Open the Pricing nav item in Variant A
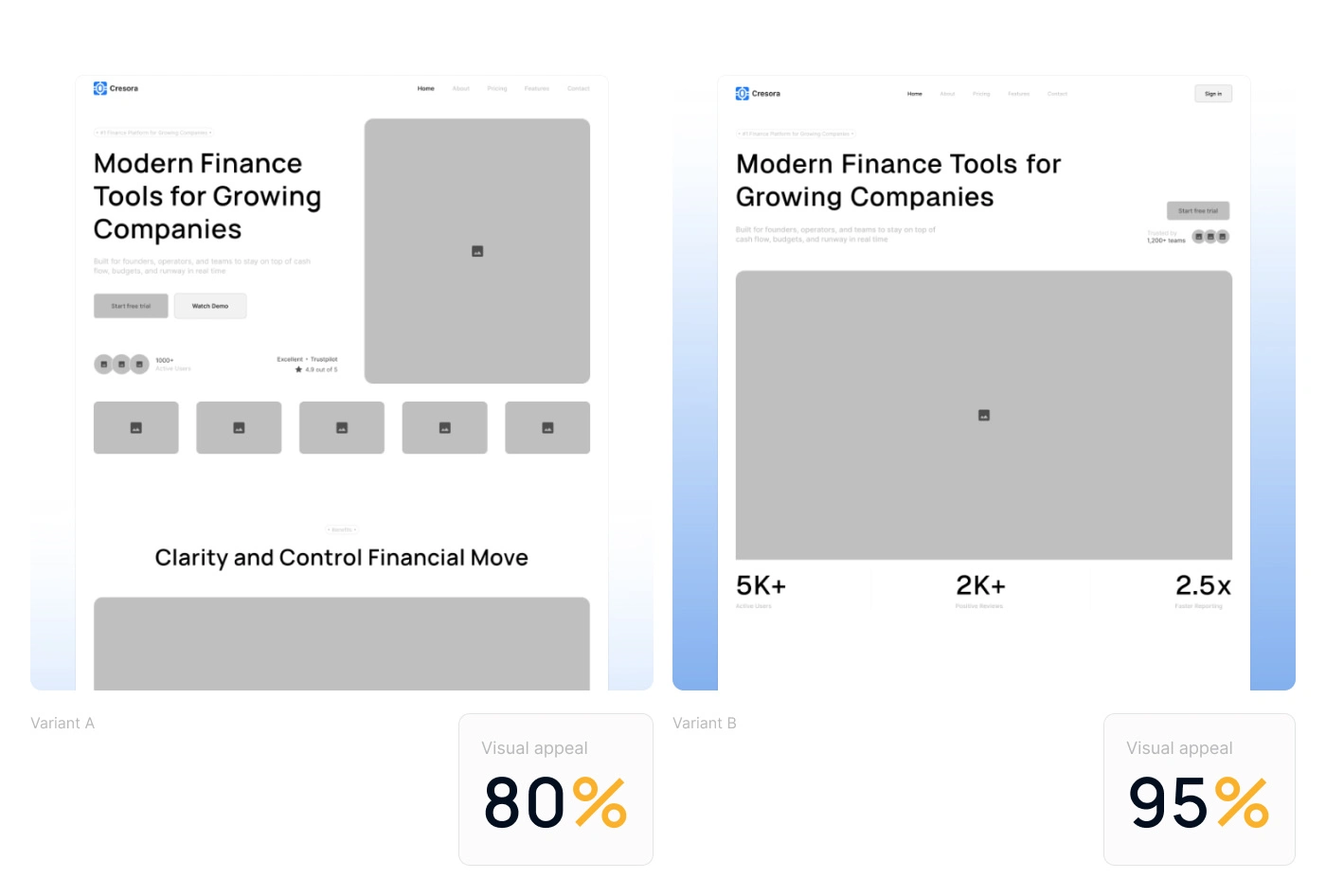 [497, 89]
